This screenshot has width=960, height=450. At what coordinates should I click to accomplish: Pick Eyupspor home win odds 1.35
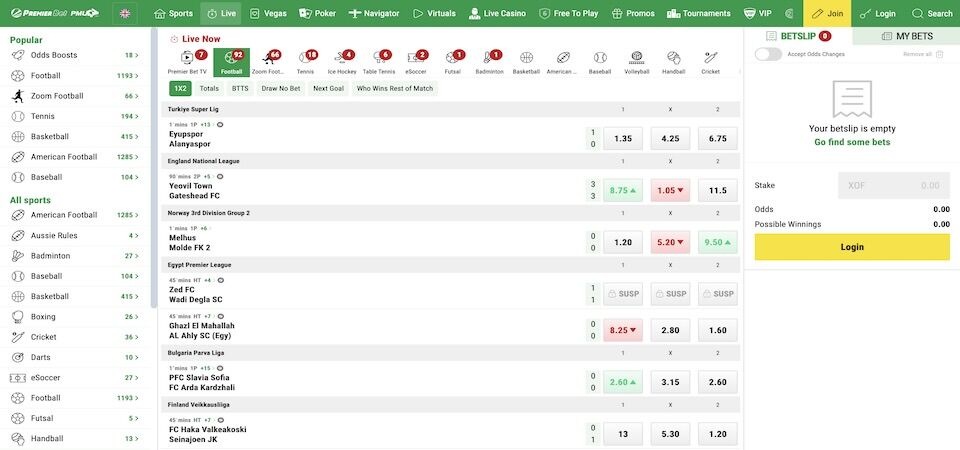pyautogui.click(x=623, y=139)
